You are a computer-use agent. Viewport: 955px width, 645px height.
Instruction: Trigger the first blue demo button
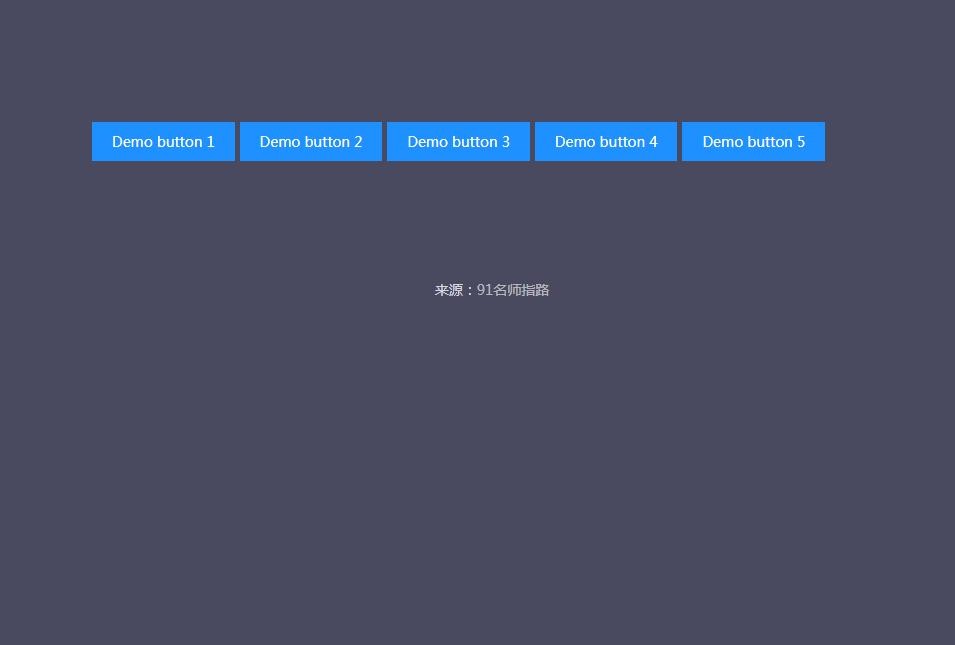[x=163, y=141]
